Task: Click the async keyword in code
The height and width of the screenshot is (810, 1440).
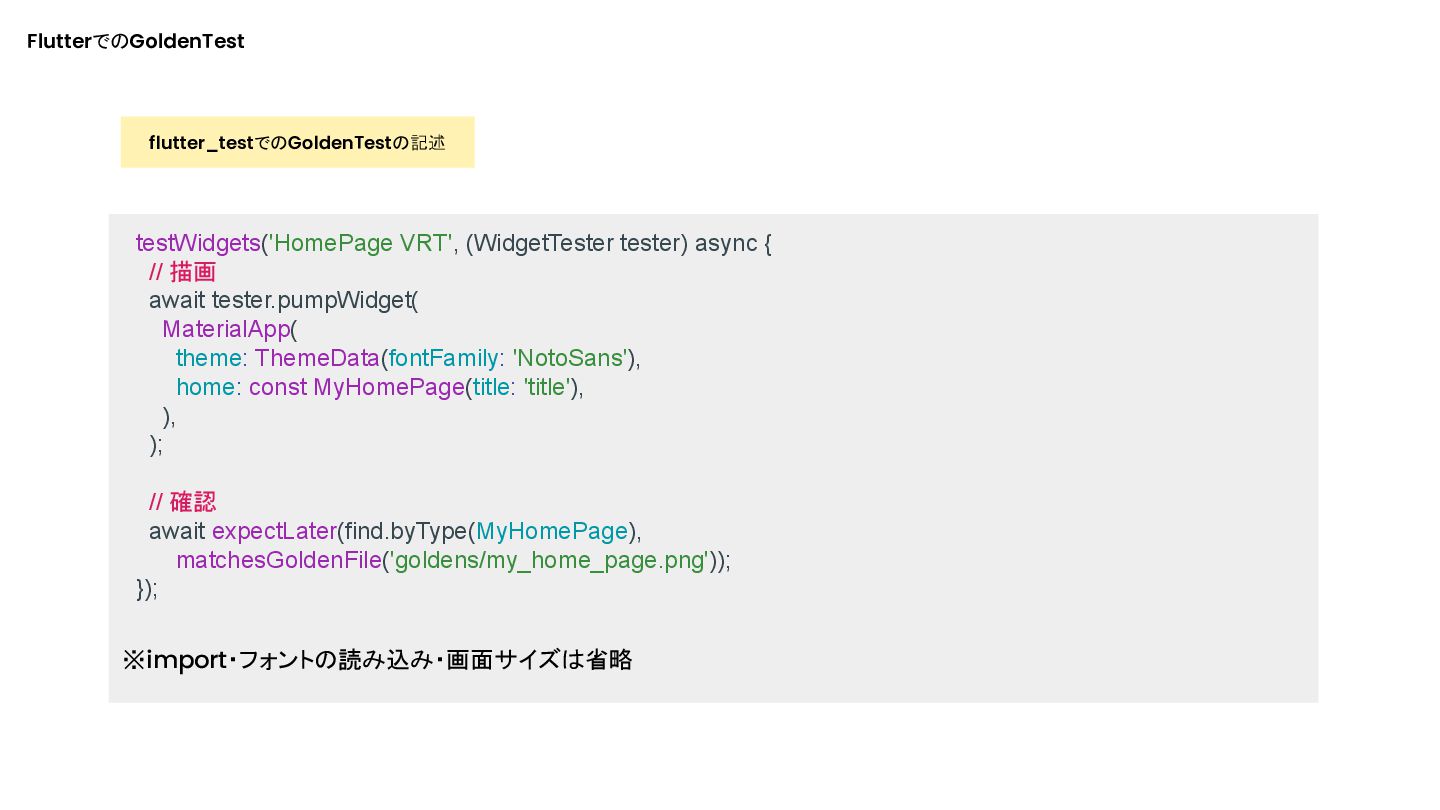Action: pos(726,243)
